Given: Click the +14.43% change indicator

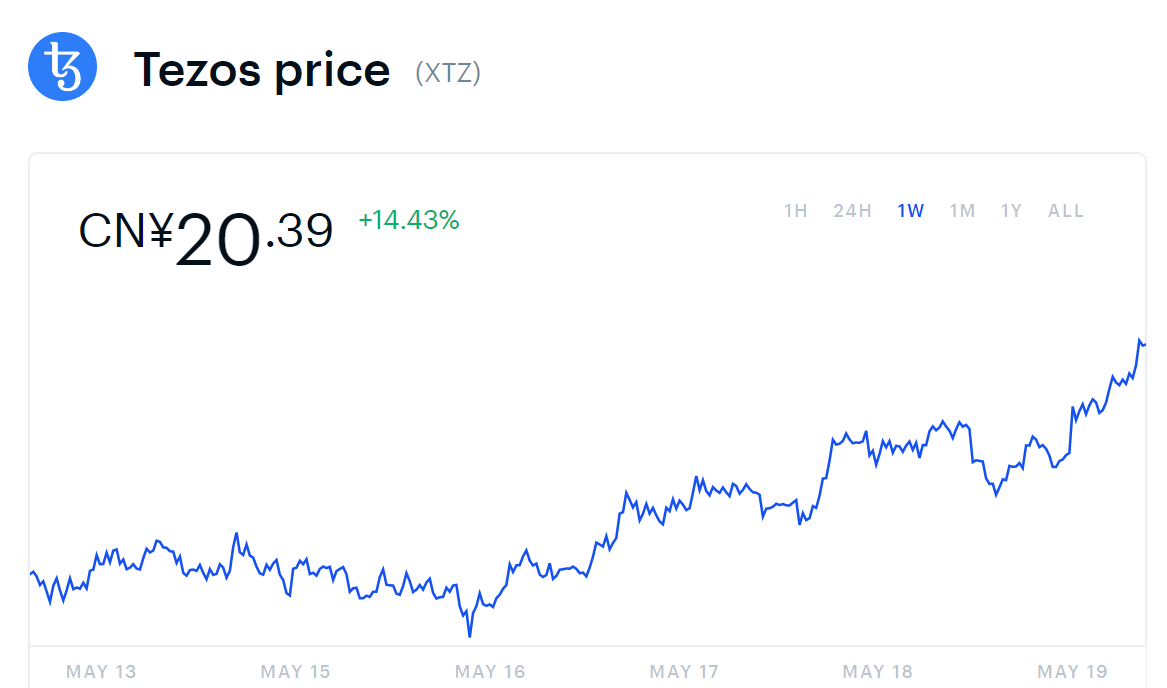Looking at the screenshot, I should (409, 220).
